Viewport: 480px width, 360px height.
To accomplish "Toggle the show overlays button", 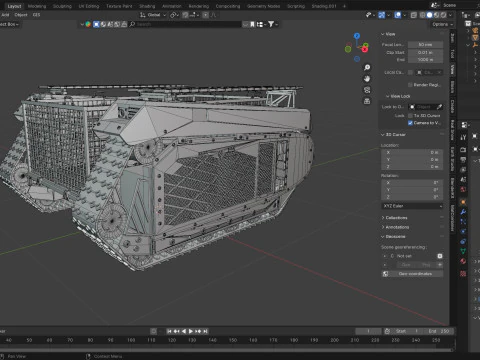I will point(398,15).
